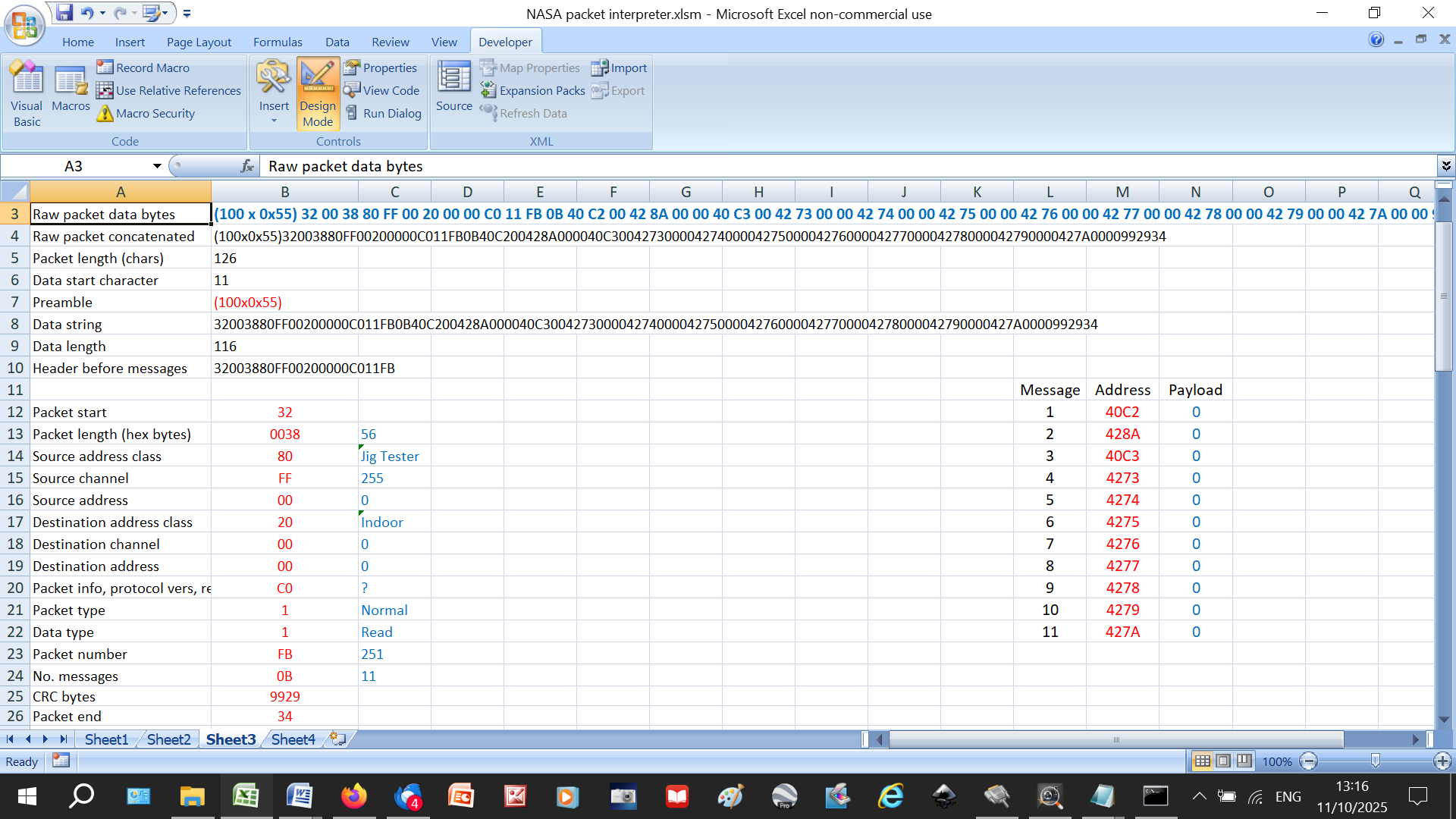Click Run Dialog in Controls group
The height and width of the screenshot is (819, 1456).
coord(384,113)
